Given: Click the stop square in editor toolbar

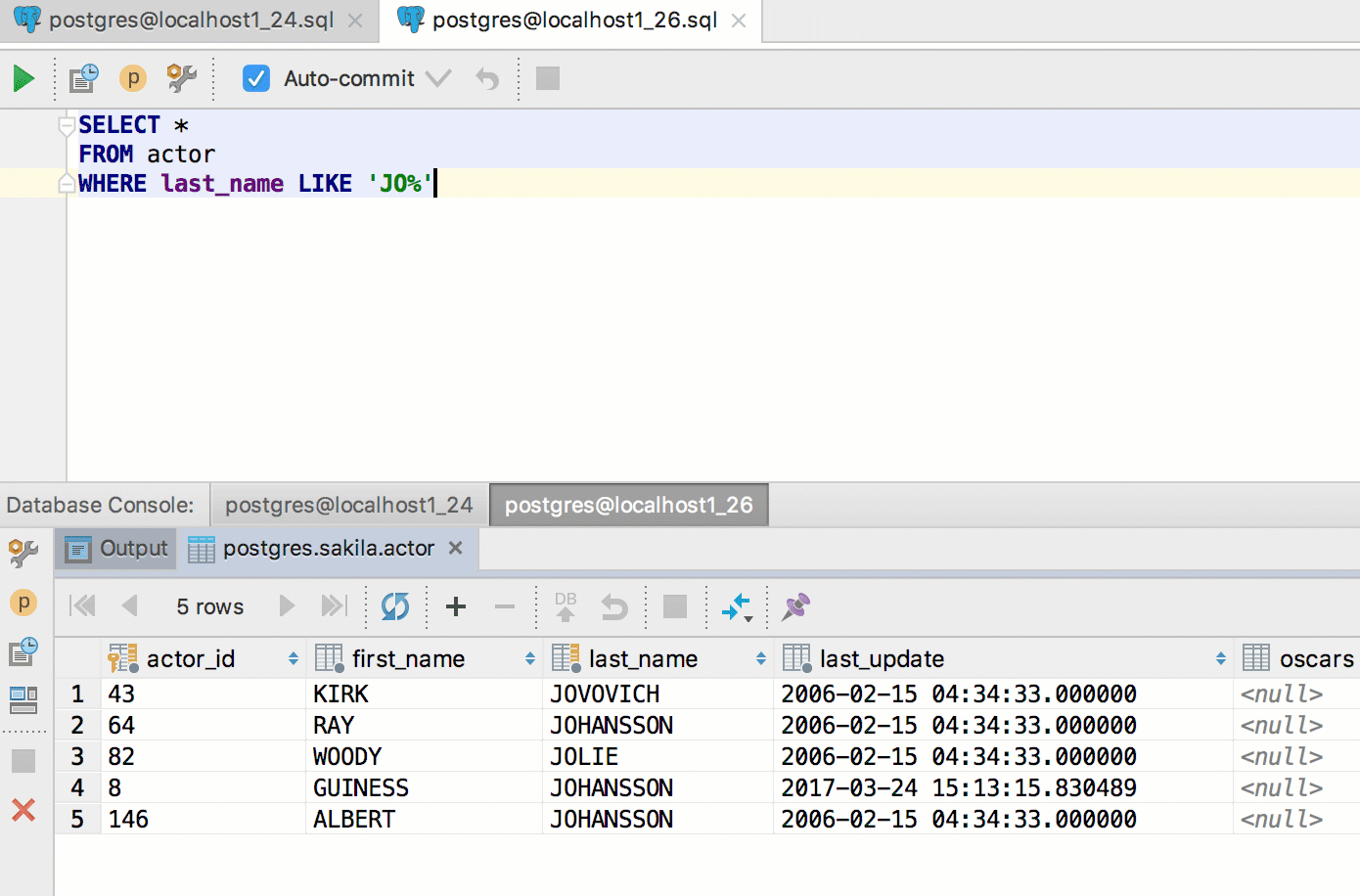Looking at the screenshot, I should (x=548, y=78).
